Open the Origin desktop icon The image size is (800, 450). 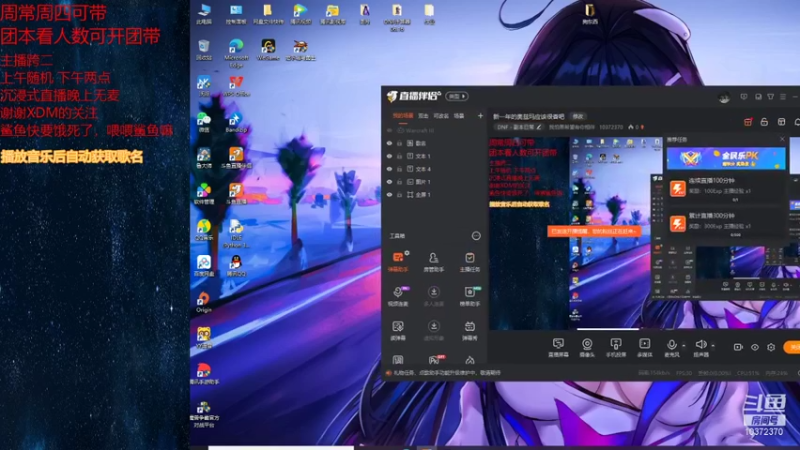204,302
